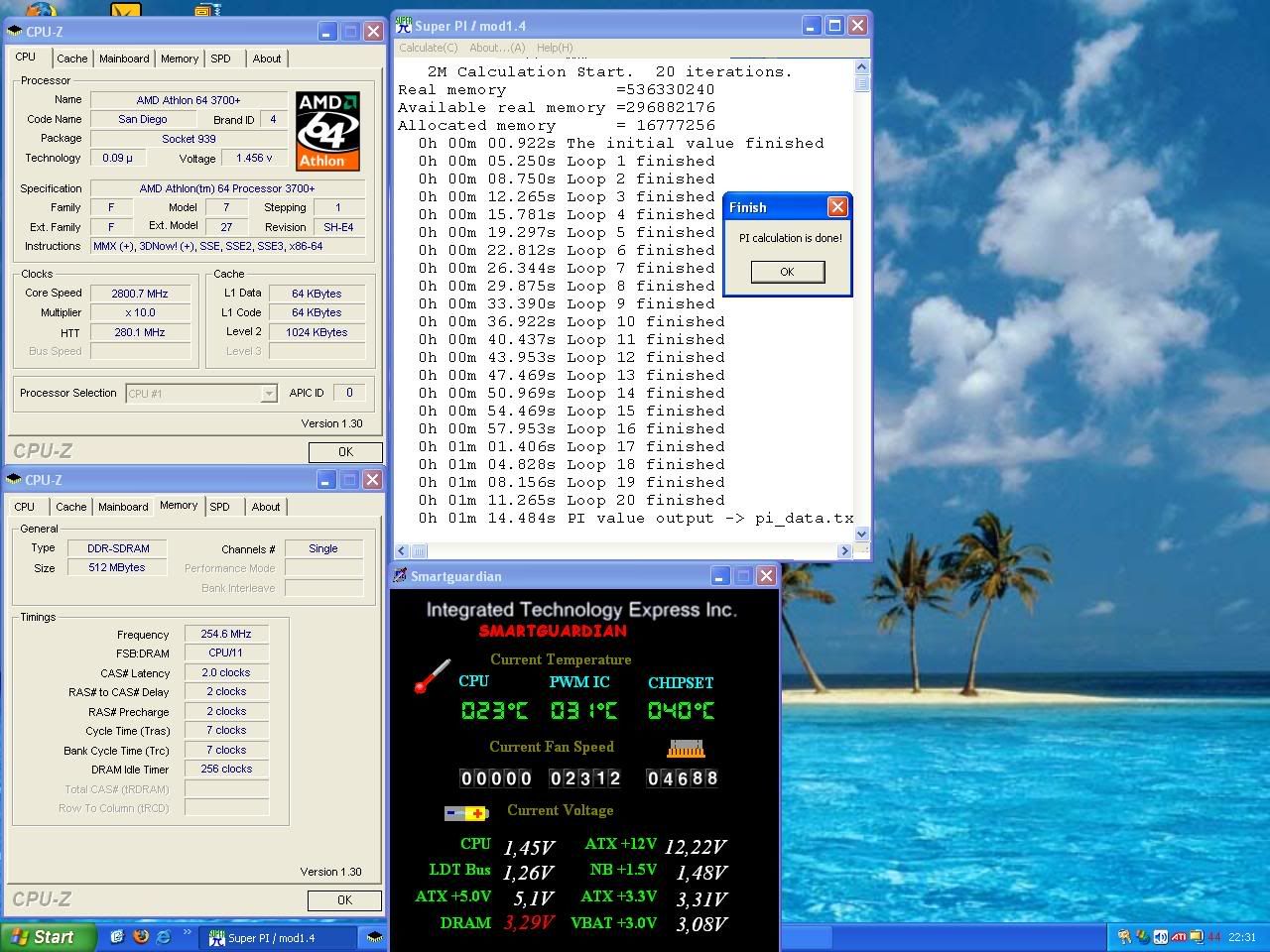Launch Firefox from the Quick Launch bar

click(x=140, y=936)
